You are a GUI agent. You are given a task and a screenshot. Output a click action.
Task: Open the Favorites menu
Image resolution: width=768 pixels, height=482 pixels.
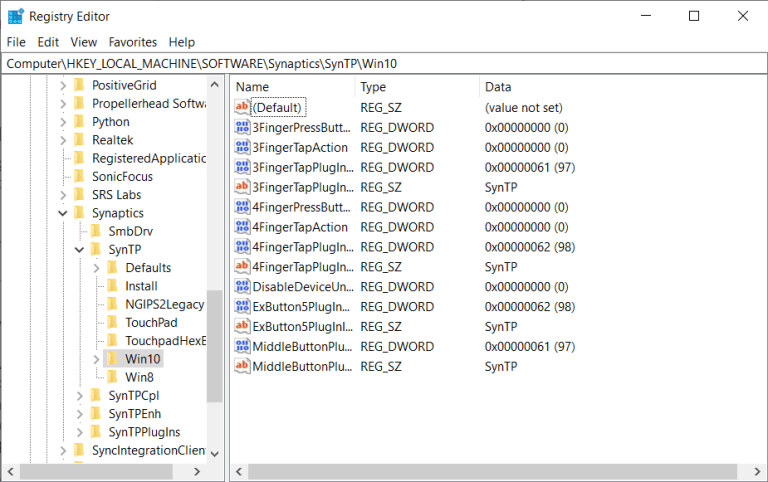coord(133,42)
